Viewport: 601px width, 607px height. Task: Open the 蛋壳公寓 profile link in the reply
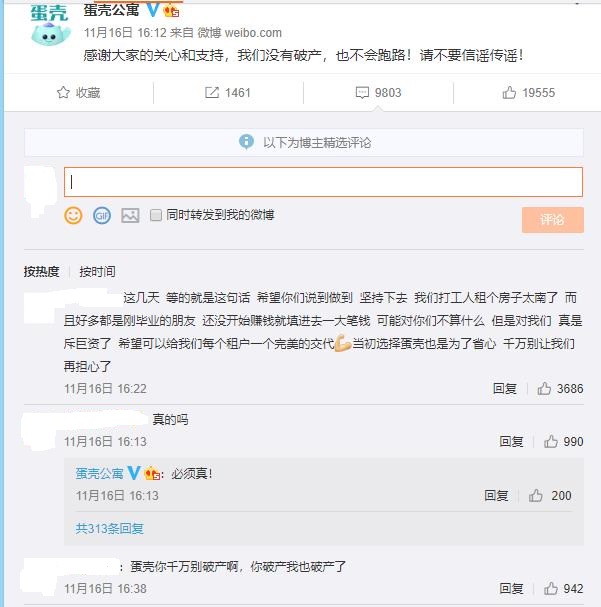click(x=99, y=473)
